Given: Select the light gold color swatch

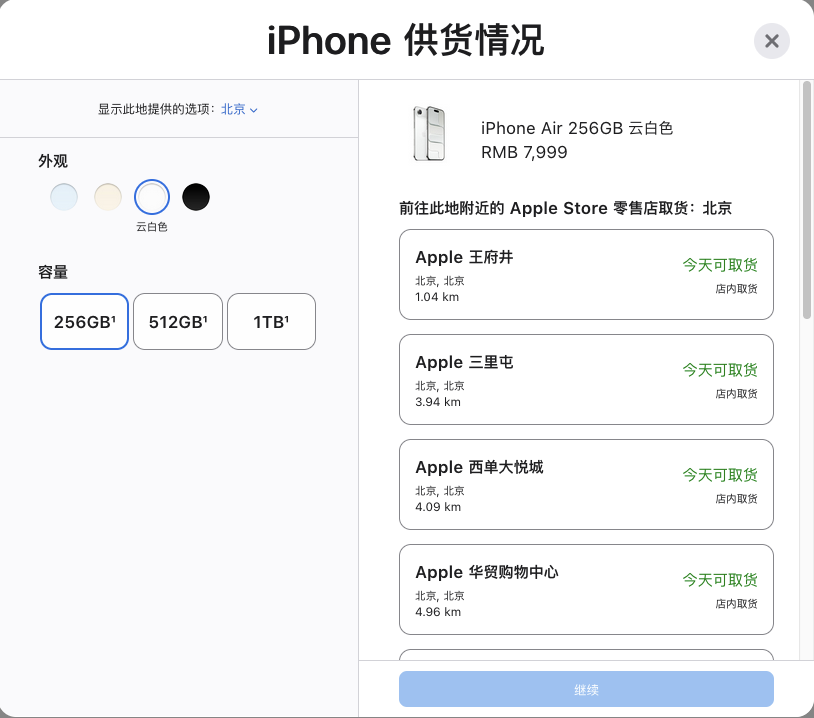Looking at the screenshot, I should pyautogui.click(x=108, y=197).
